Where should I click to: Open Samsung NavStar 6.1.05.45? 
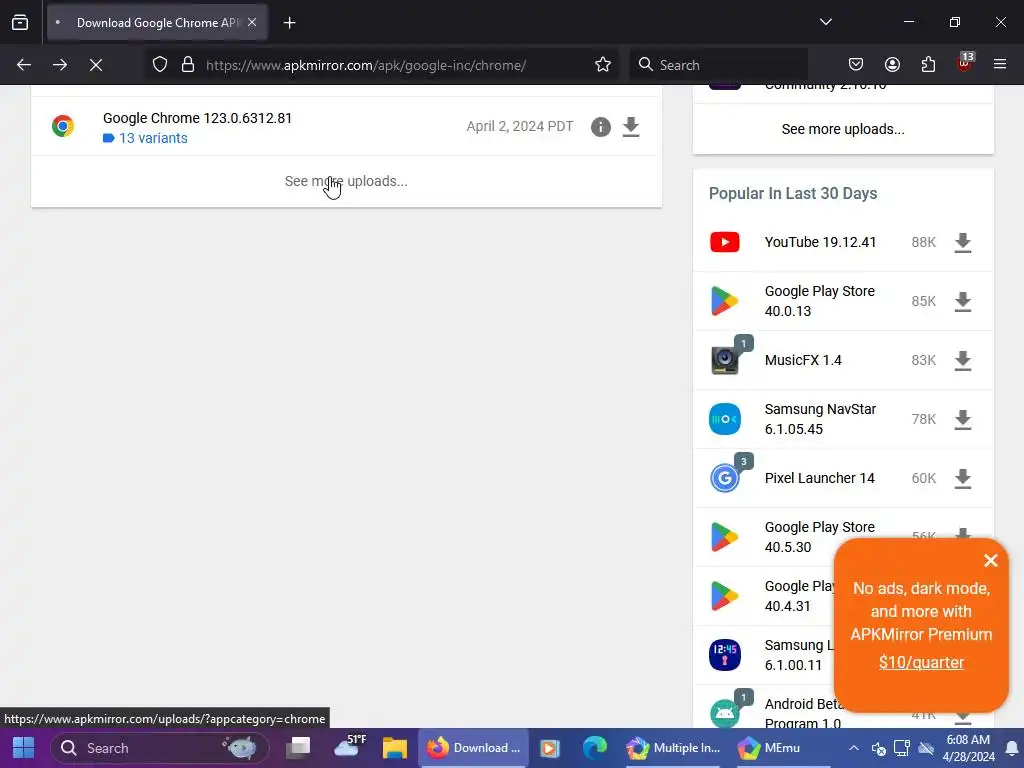point(820,419)
